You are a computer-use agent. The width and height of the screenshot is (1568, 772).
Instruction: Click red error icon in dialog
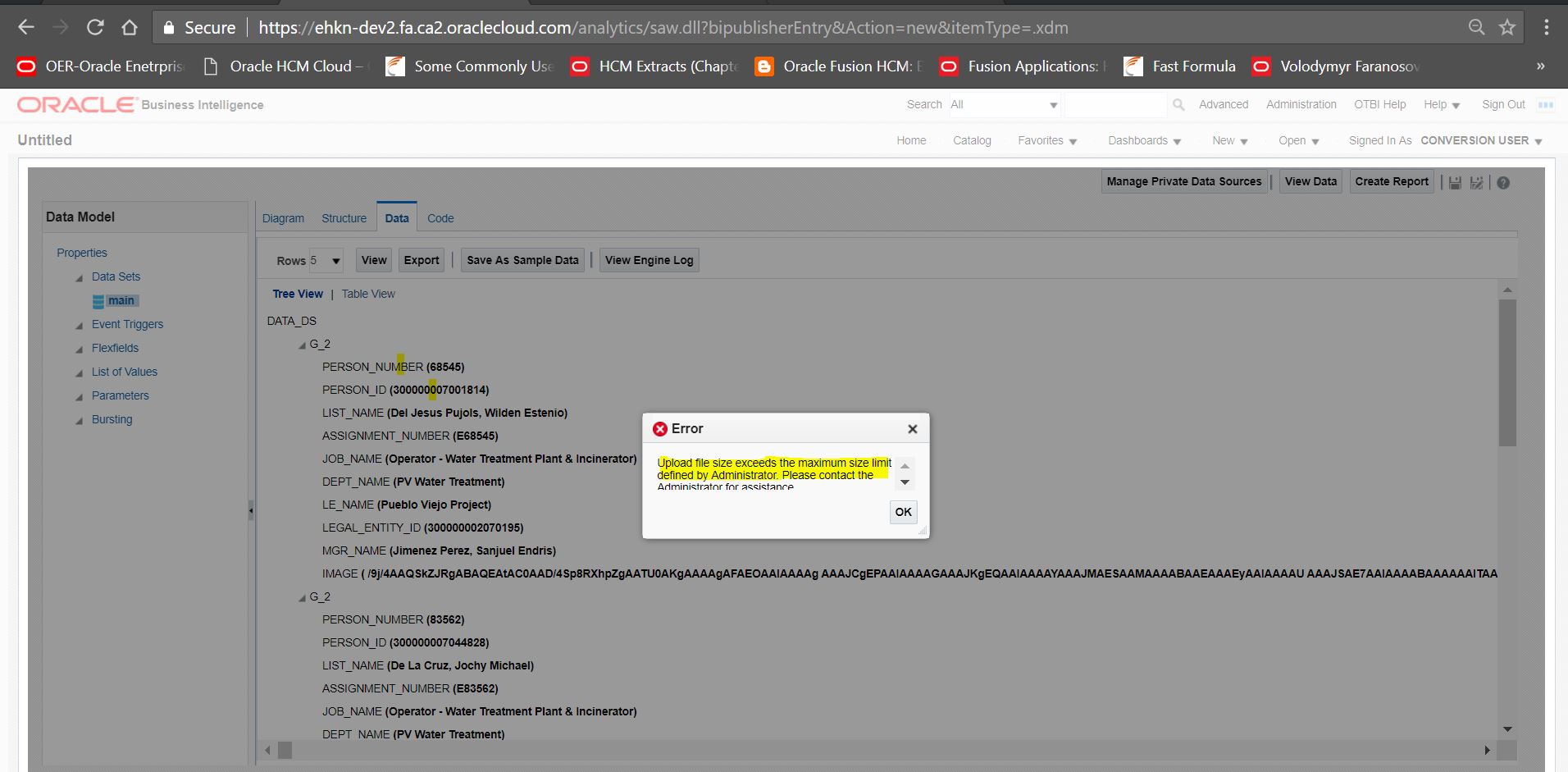point(659,429)
